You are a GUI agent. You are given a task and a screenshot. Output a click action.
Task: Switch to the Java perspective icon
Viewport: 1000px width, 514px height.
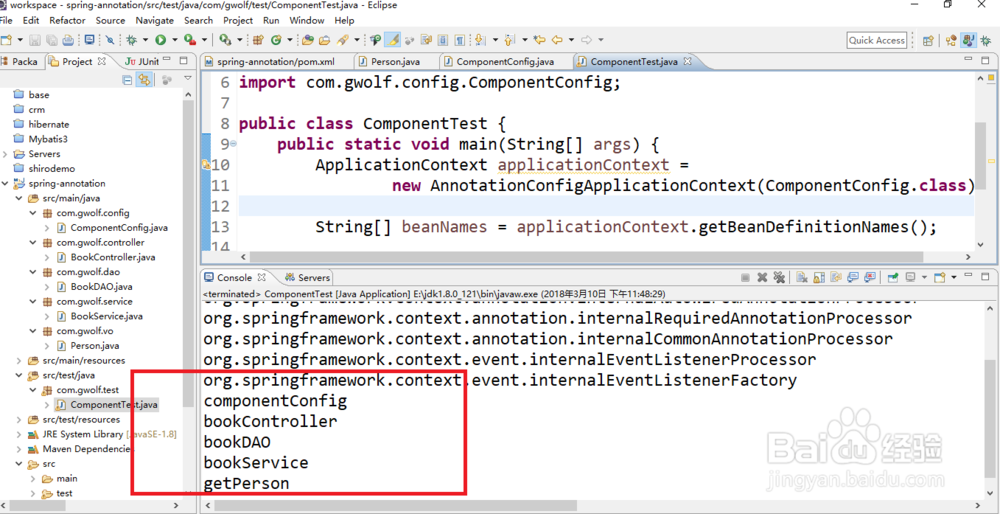[969, 40]
